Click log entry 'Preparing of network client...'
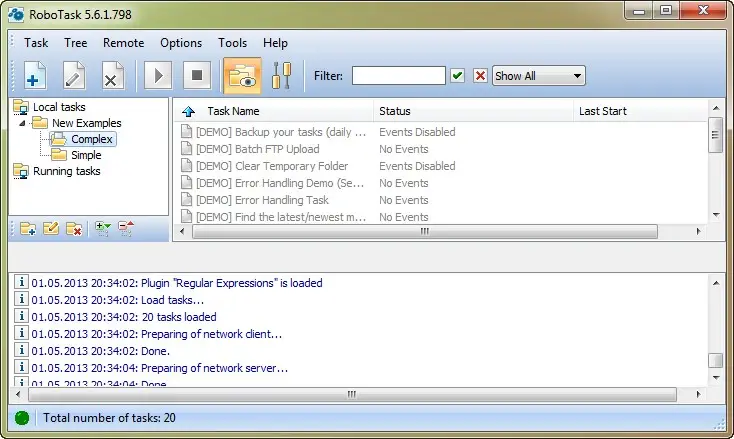Viewport: 734px width, 439px height. 157,334
